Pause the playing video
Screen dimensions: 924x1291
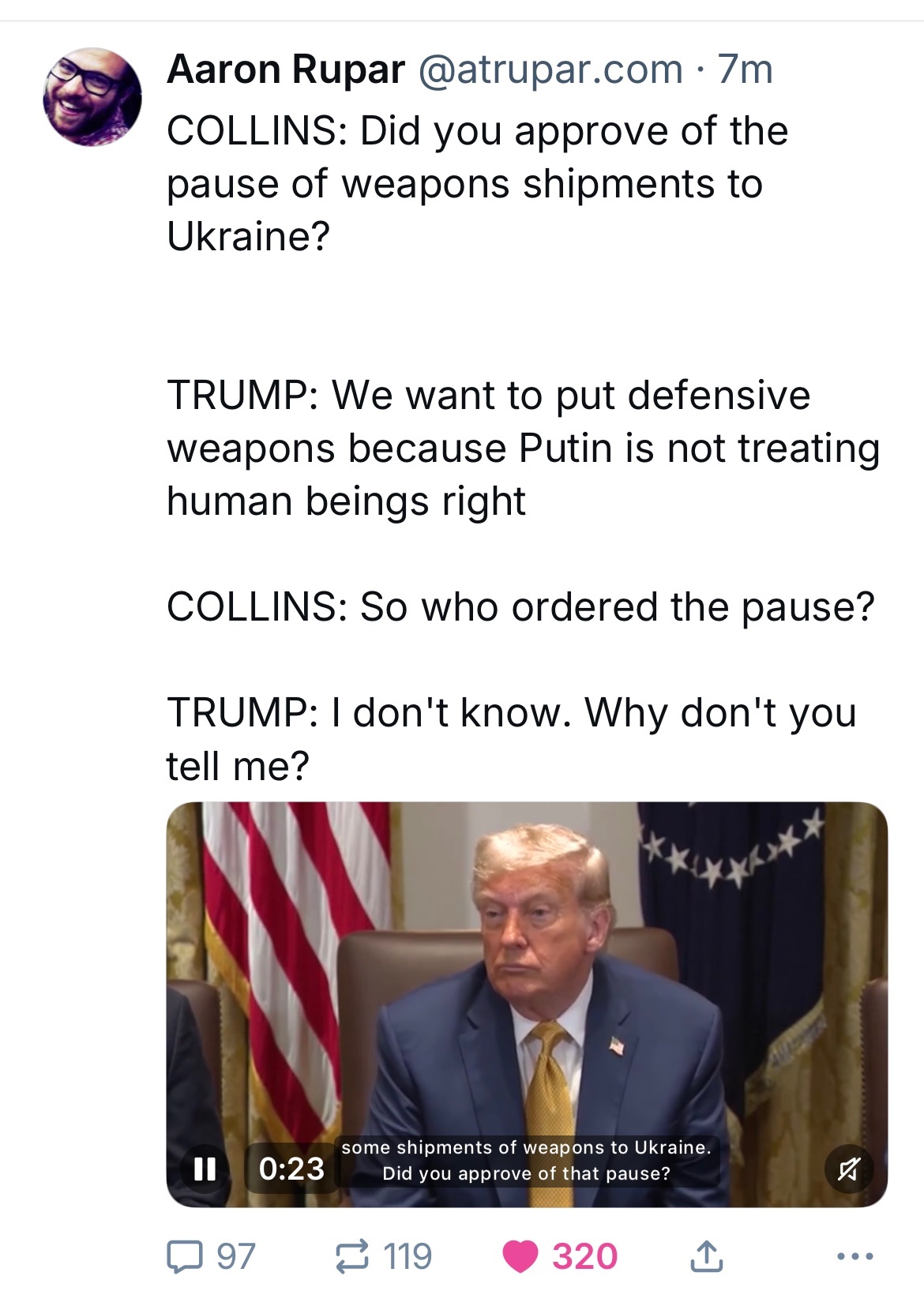(x=205, y=1169)
